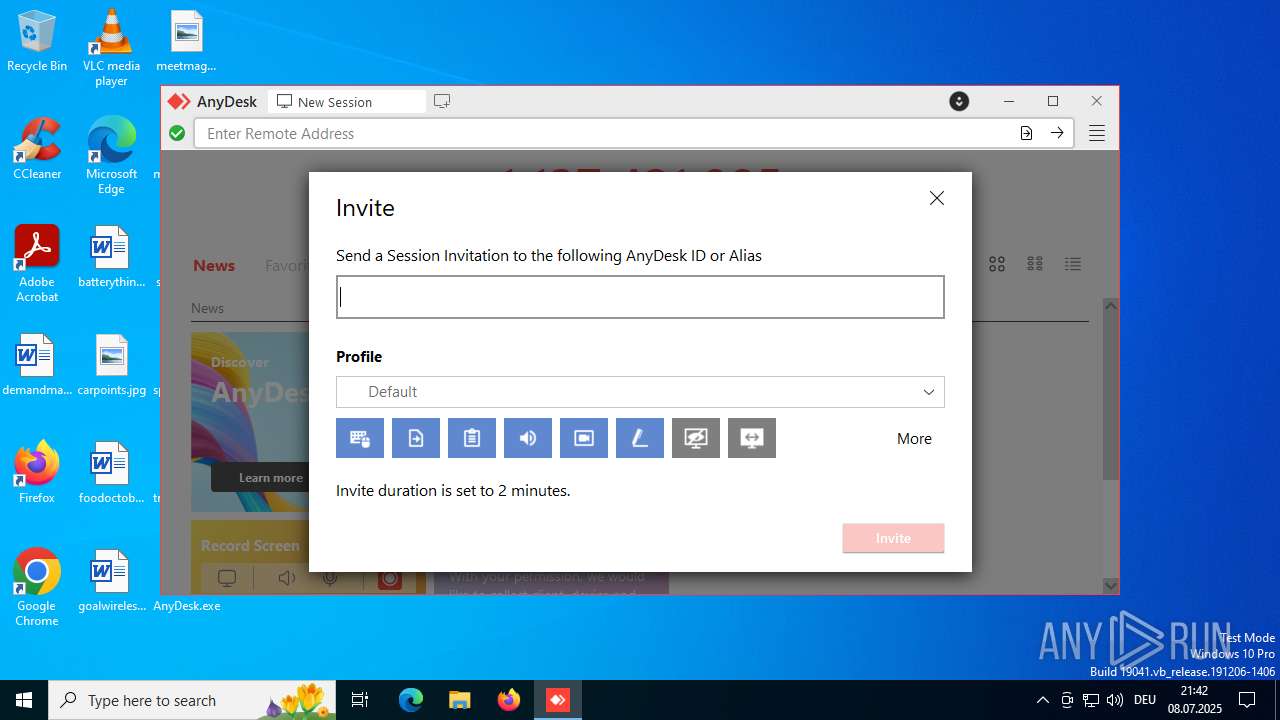Switch to the New Session tab
This screenshot has height=720, width=1280.
[x=346, y=102]
